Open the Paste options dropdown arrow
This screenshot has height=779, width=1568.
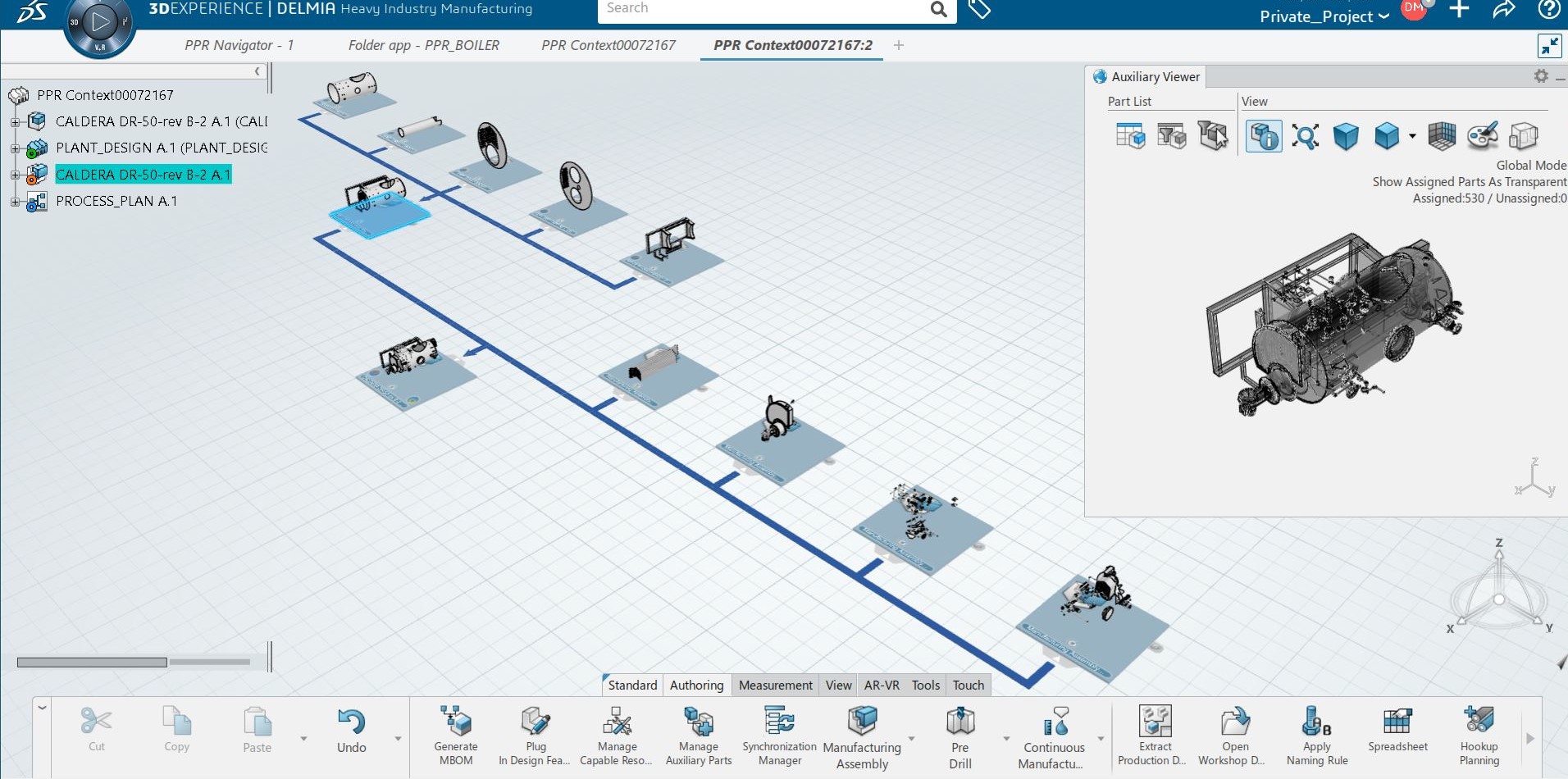point(303,739)
